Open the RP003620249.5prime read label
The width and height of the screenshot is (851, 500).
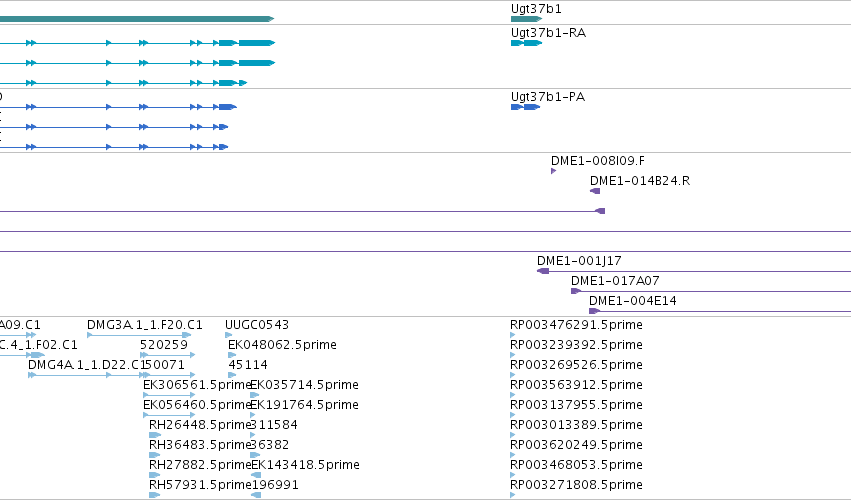coord(576,445)
